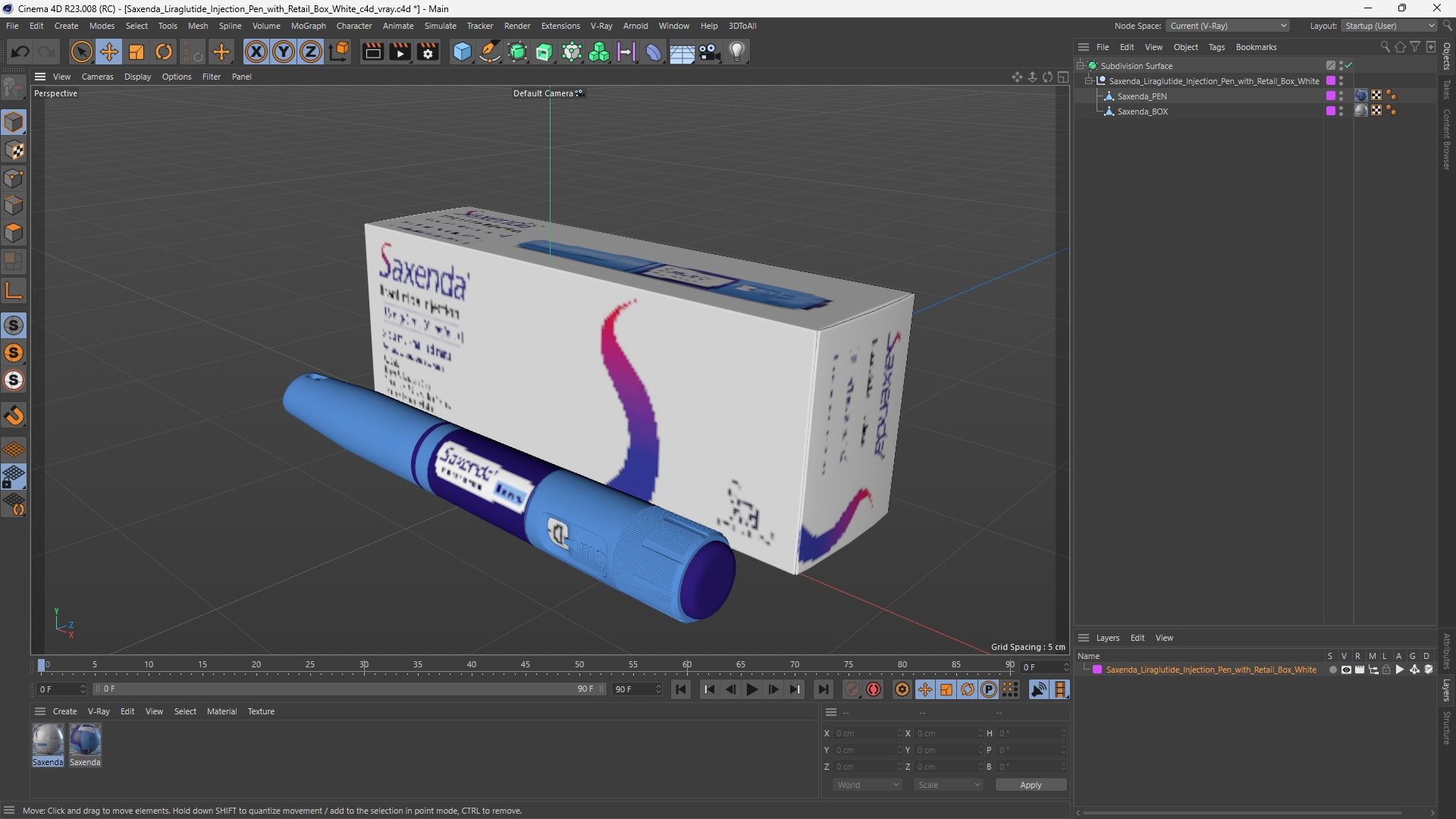Image resolution: width=1456 pixels, height=819 pixels.
Task: Select the Live Selection tool
Action: [81, 52]
